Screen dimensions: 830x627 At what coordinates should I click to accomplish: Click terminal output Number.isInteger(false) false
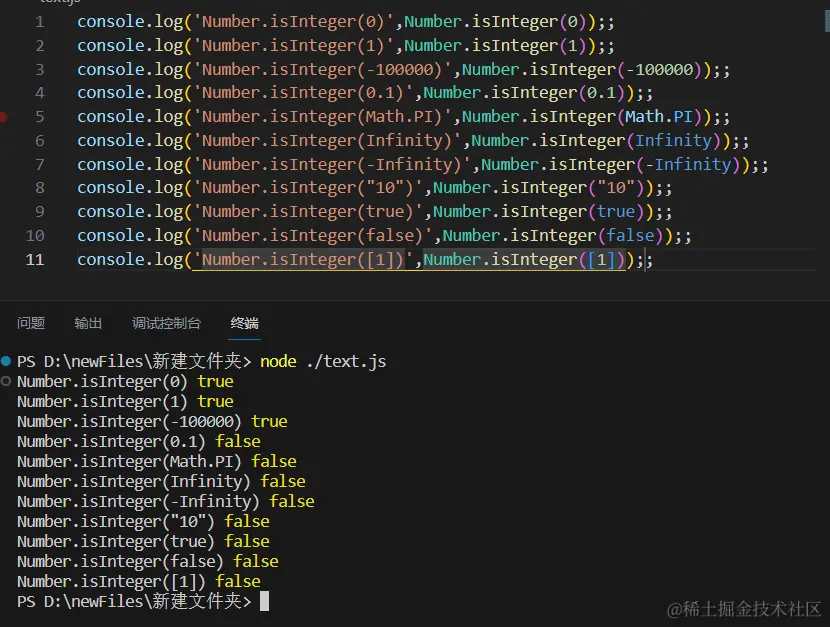coord(148,561)
